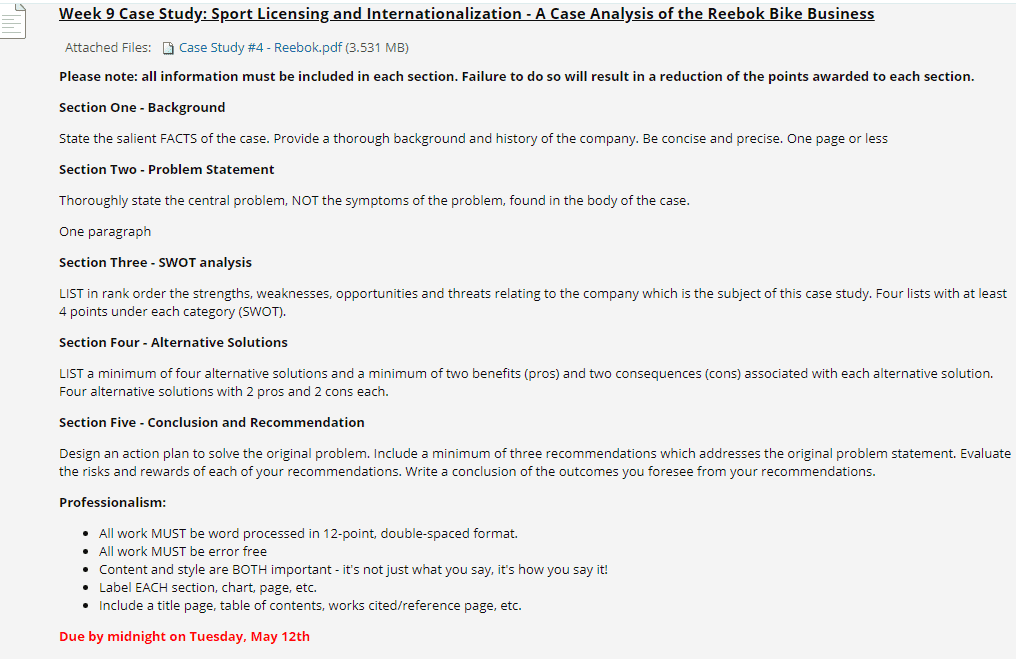Image resolution: width=1016 pixels, height=659 pixels.
Task: Click "Section Five - Conclusion and Recommendation" heading
Action: coord(211,422)
